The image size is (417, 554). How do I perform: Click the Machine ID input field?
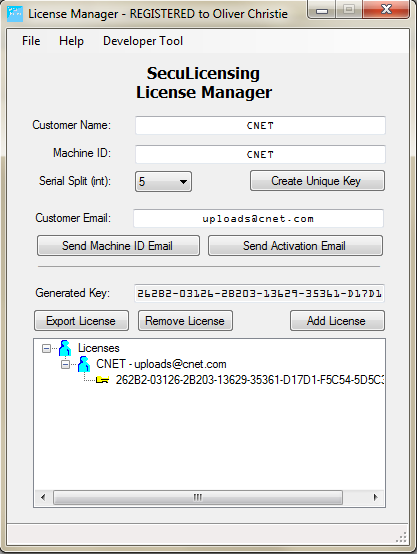tap(260, 154)
